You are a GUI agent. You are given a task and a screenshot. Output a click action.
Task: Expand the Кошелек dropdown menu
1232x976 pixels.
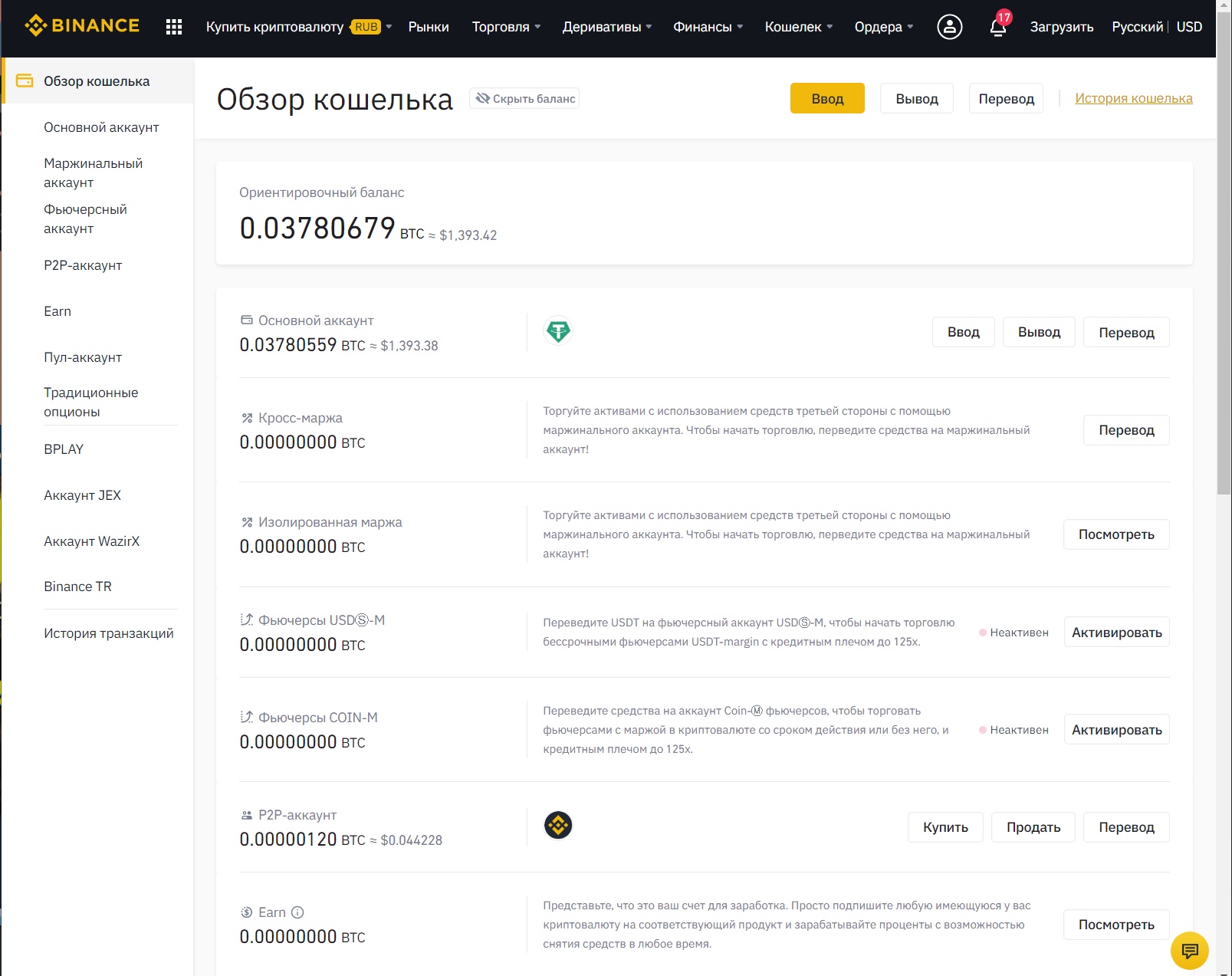pos(799,27)
